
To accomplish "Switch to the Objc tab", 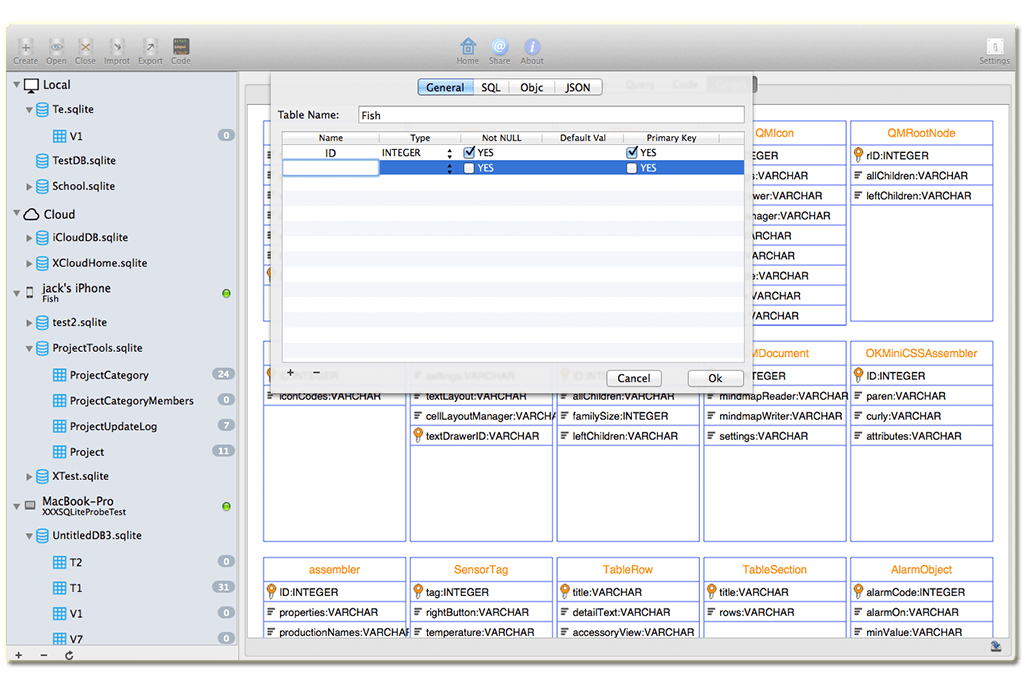I will [532, 87].
